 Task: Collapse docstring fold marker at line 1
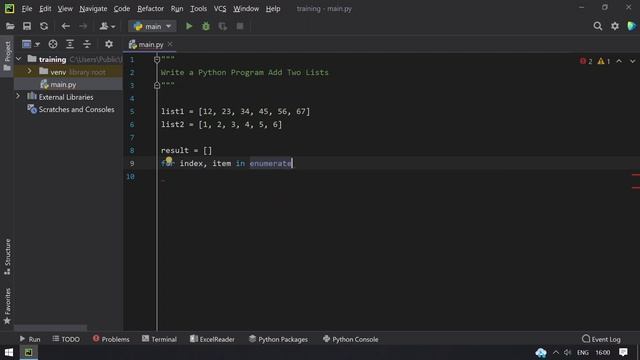click(157, 60)
